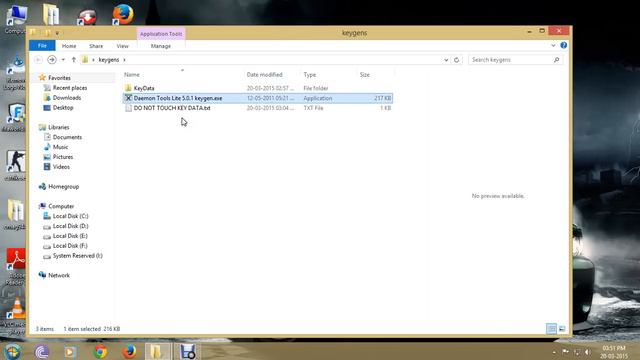Select Favorites in navigation pane
Image resolution: width=640 pixels, height=360 pixels.
59,78
